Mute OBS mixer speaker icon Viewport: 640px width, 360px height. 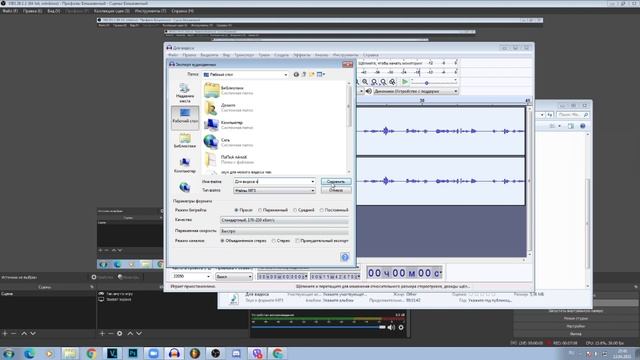pos(391,327)
